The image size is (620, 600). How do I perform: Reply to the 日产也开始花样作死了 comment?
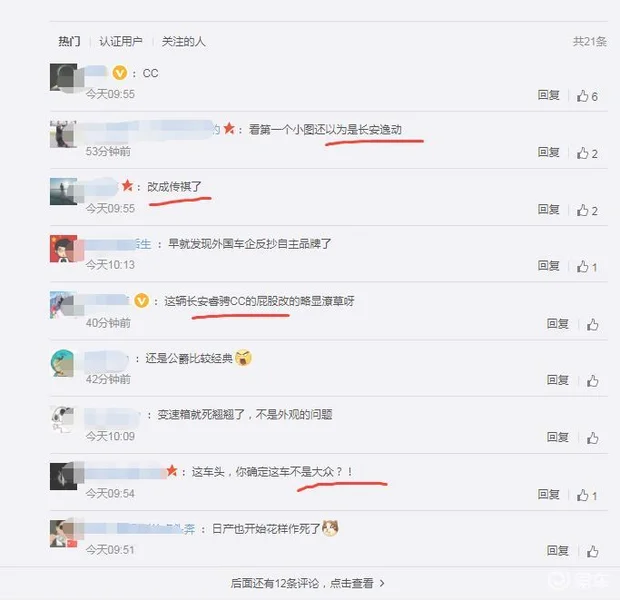click(x=558, y=550)
